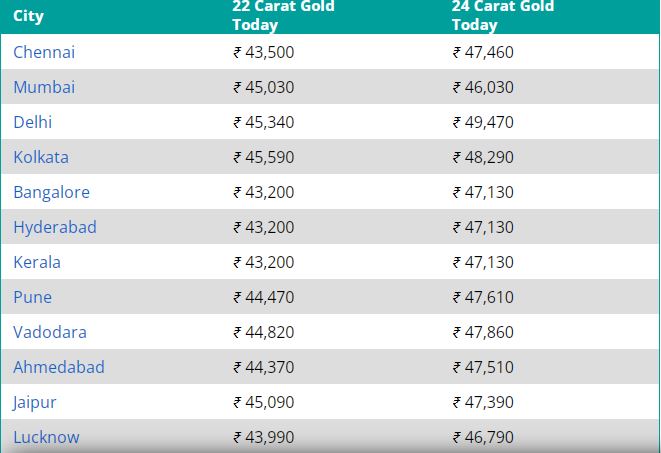Open the Mumbai city link
Image resolution: width=661 pixels, height=453 pixels.
(x=44, y=87)
